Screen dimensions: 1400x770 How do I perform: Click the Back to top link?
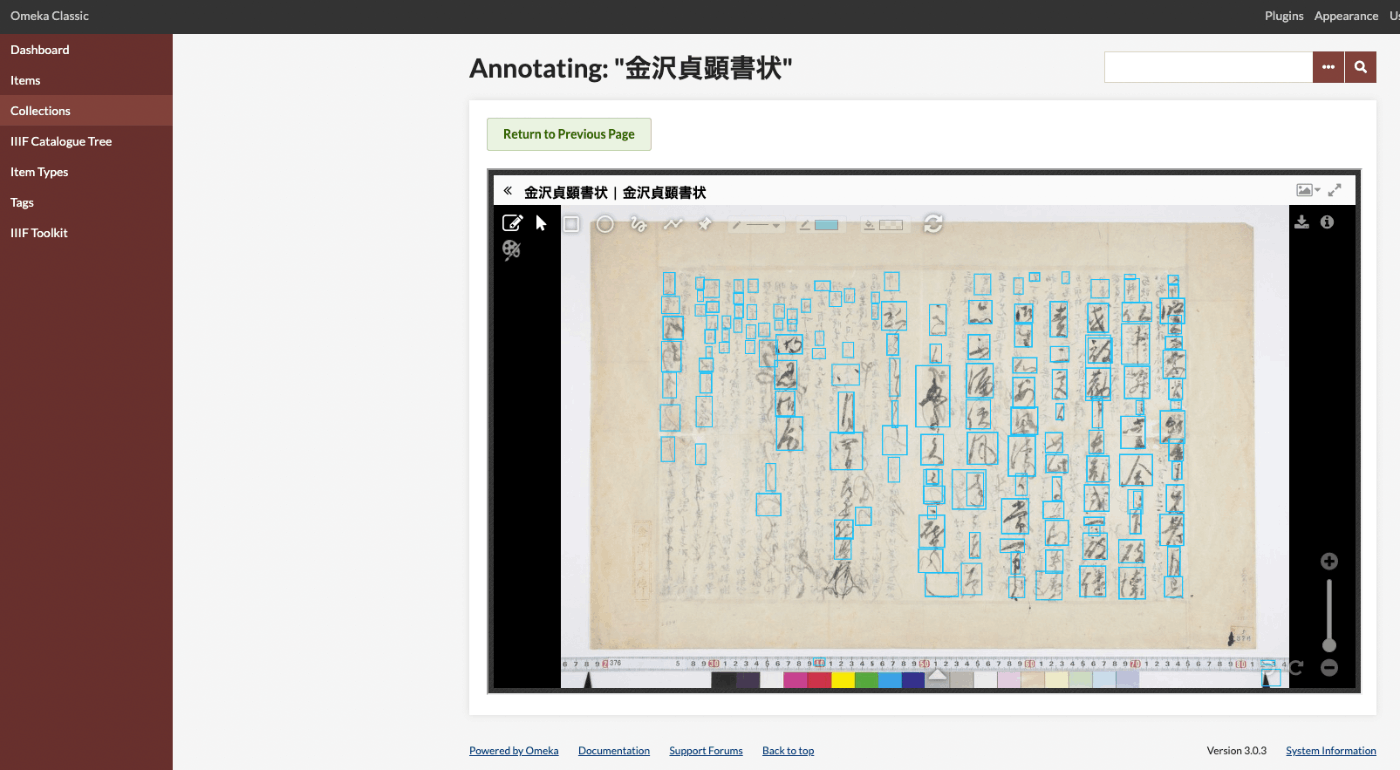pyautogui.click(x=788, y=751)
